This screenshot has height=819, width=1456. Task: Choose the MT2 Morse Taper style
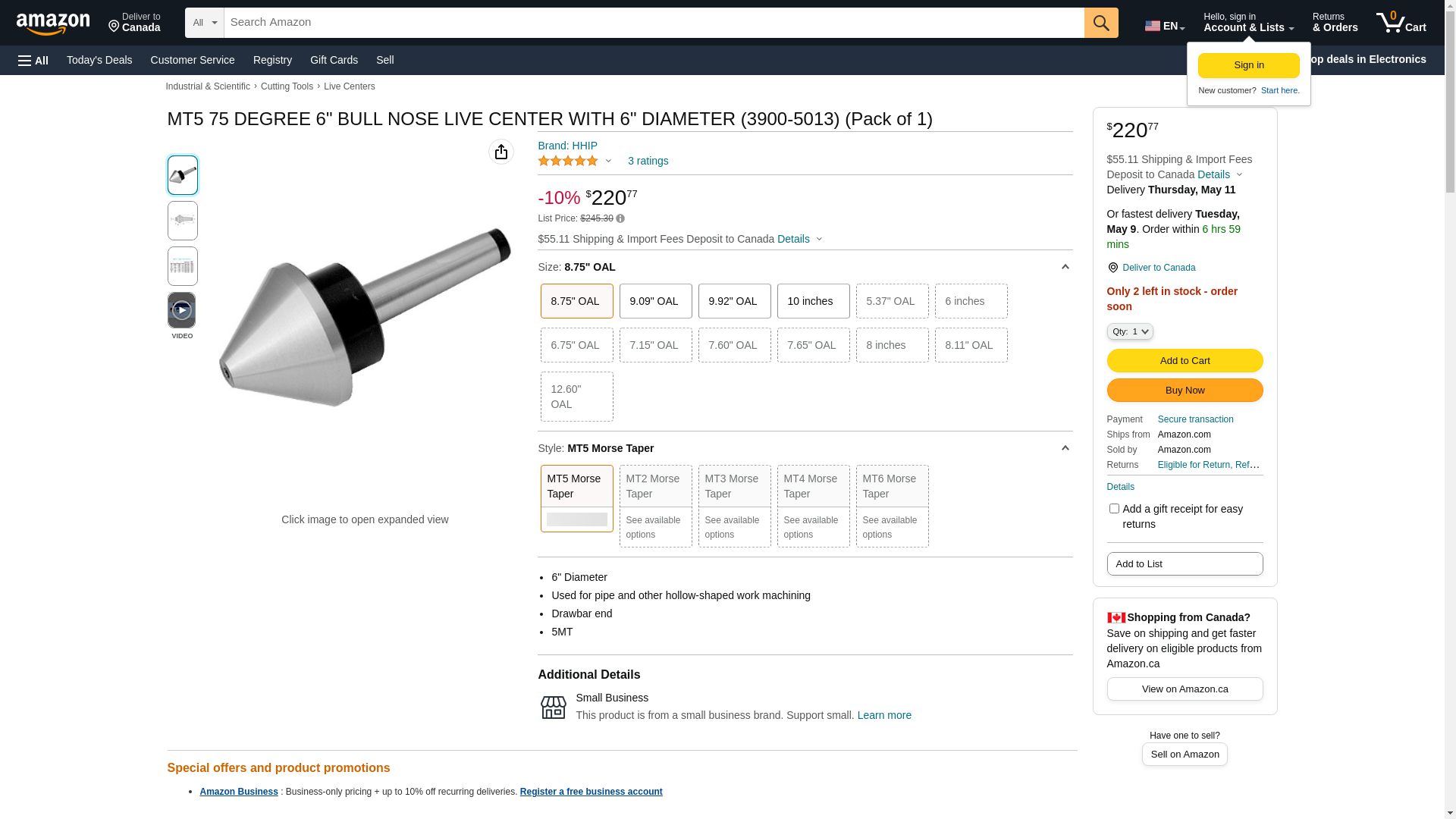pyautogui.click(x=655, y=505)
